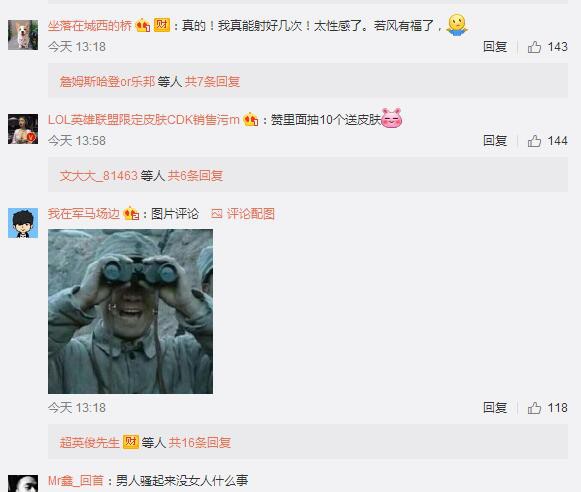This screenshot has width=581, height=492.
Task: Reply to the binoculars image comment
Action: pos(495,408)
